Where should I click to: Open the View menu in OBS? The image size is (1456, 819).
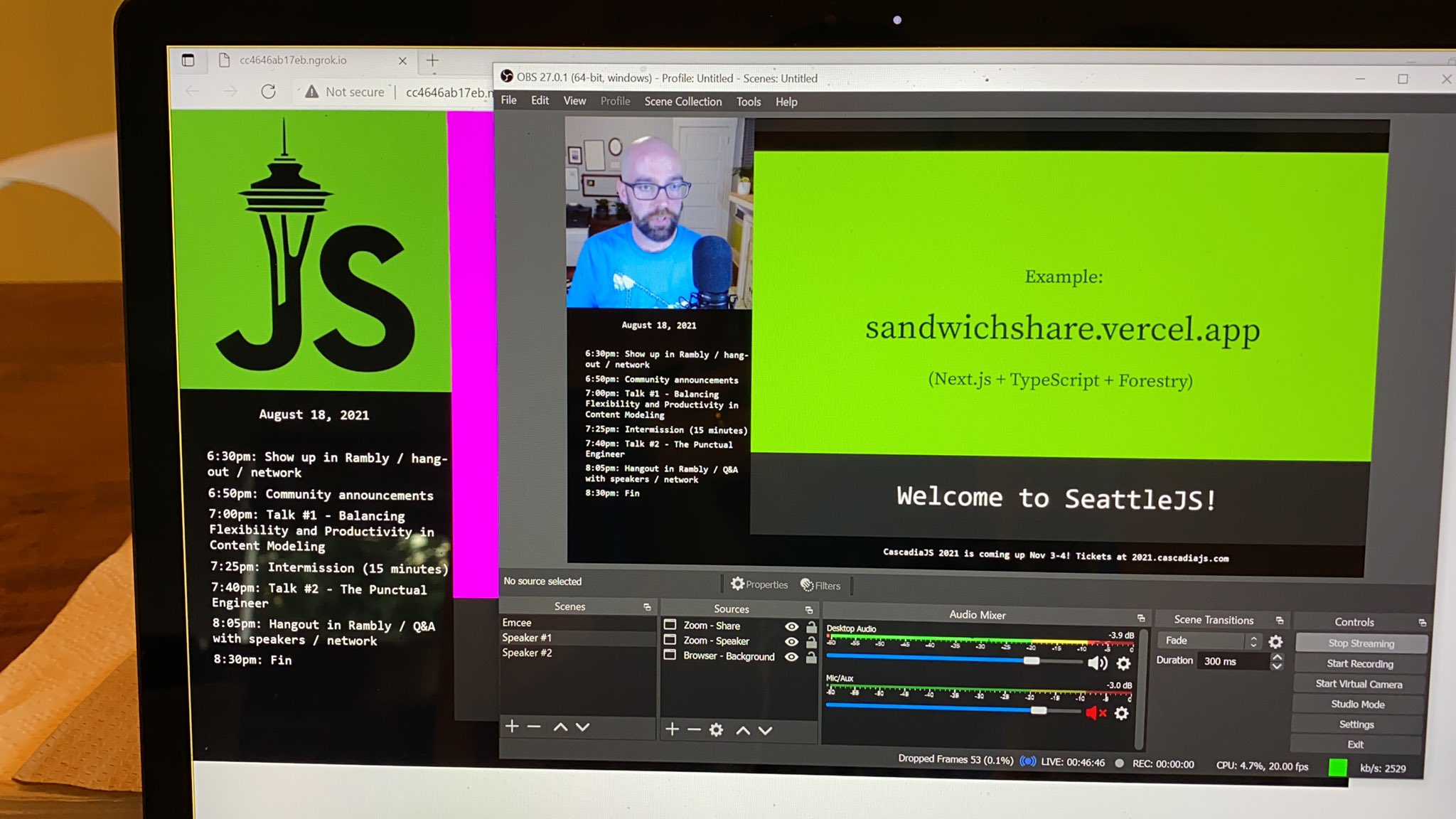tap(574, 101)
